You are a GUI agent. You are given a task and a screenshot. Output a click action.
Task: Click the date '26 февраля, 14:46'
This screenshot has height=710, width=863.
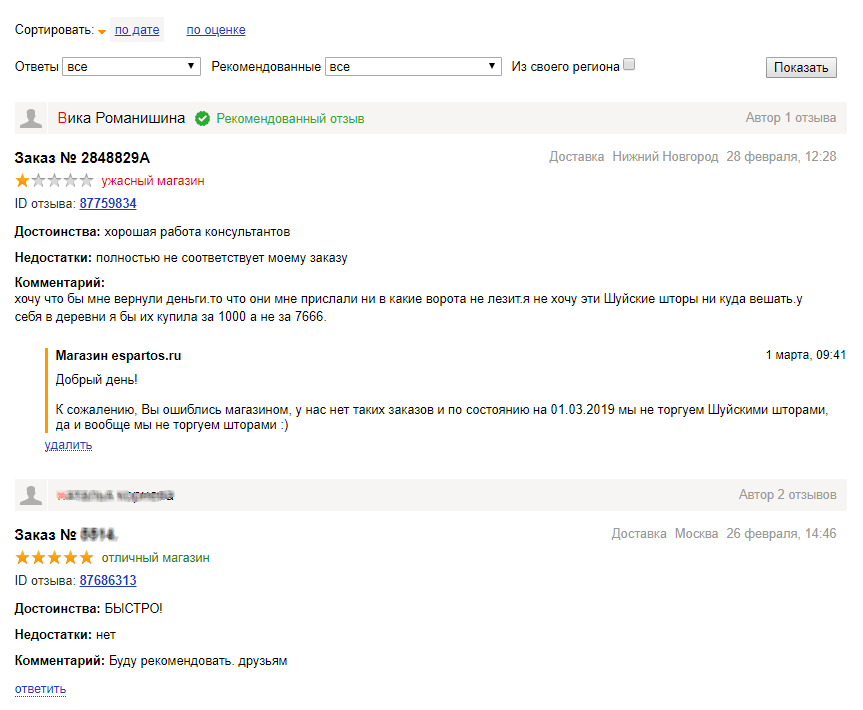(x=782, y=534)
